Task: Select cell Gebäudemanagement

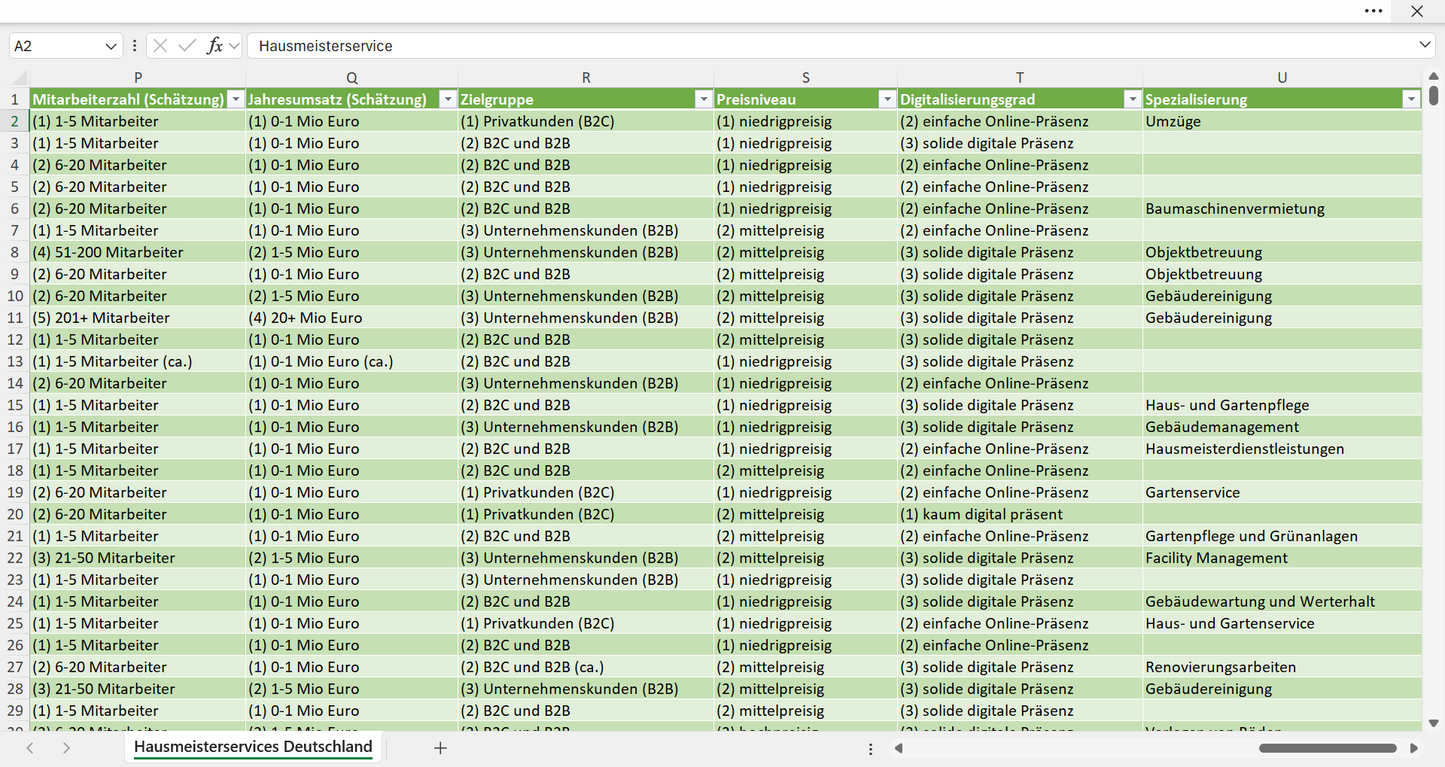Action: [x=1282, y=427]
